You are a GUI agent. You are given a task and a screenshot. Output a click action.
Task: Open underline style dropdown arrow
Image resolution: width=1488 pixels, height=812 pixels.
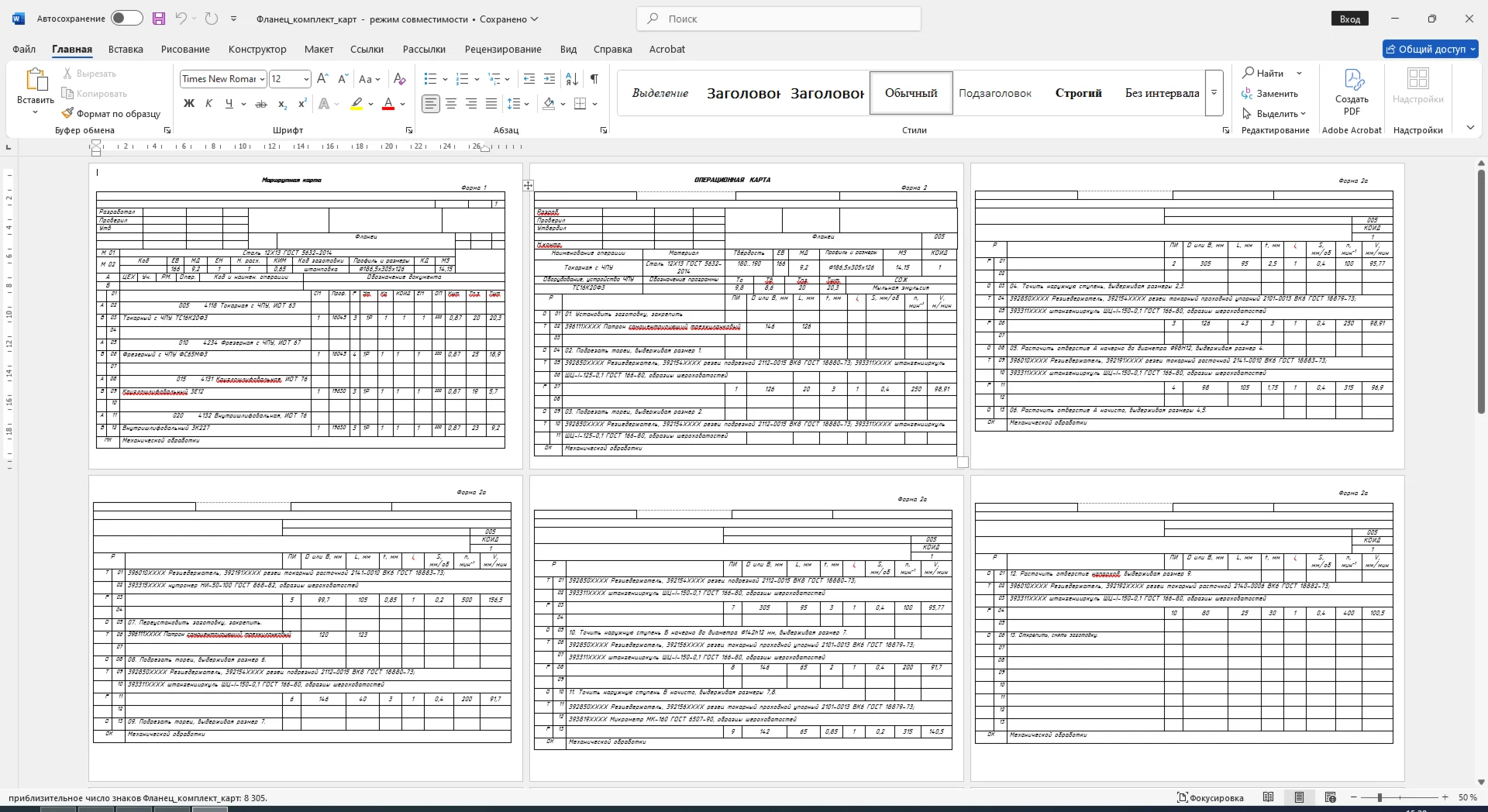pos(243,104)
